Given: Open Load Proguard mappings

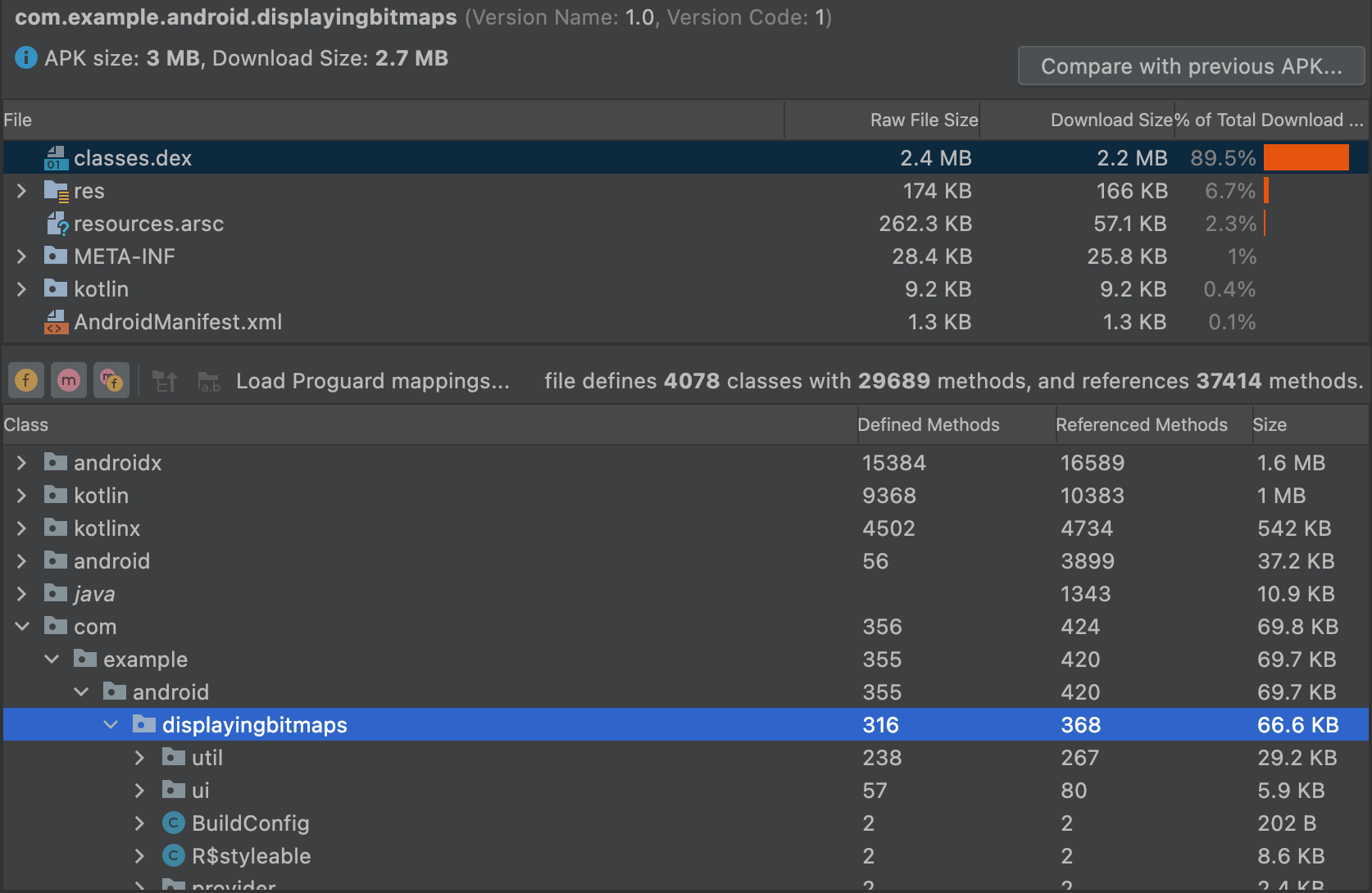Looking at the screenshot, I should click(x=372, y=380).
